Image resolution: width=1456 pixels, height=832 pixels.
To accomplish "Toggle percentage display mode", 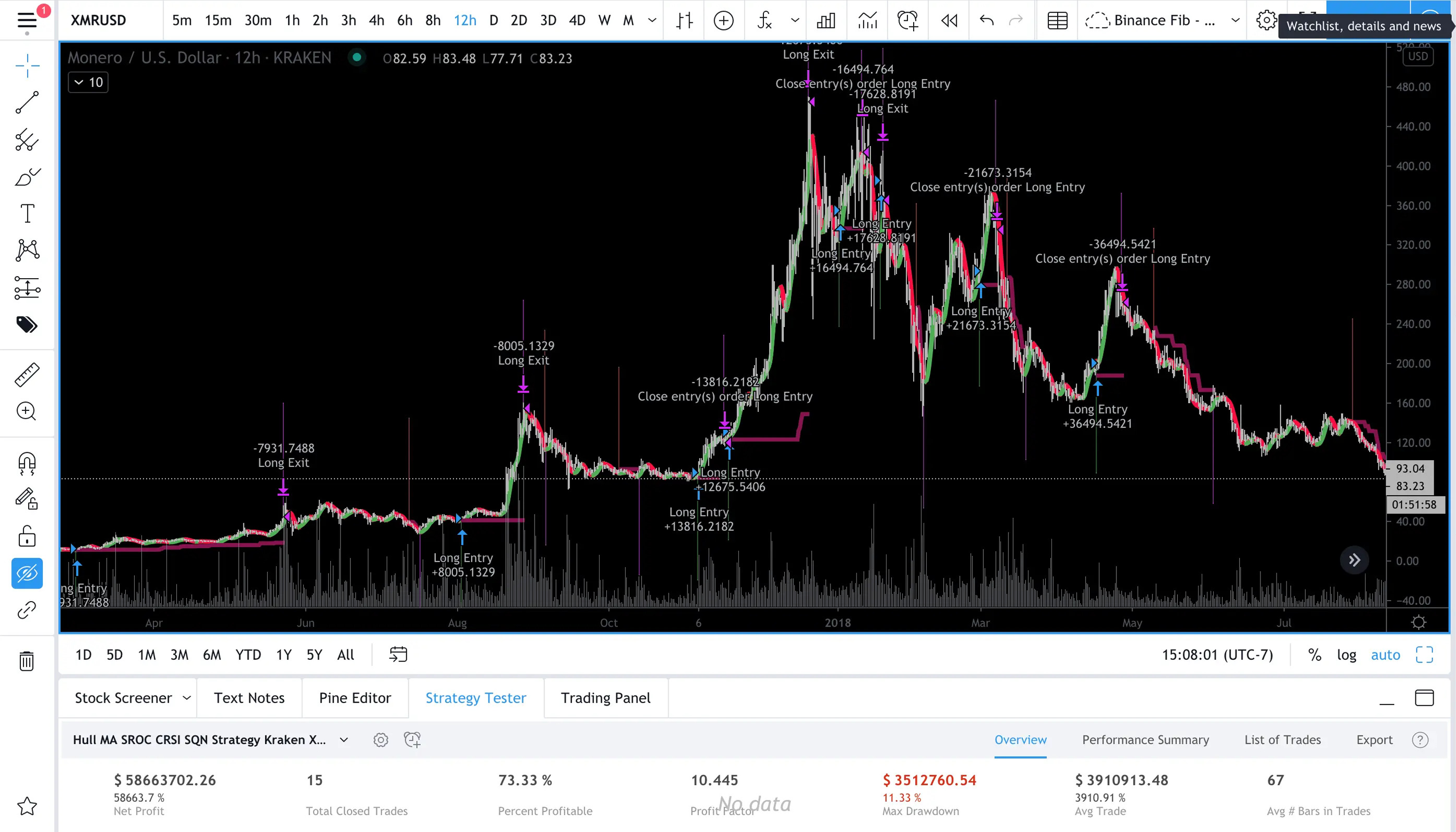I will 1314,655.
